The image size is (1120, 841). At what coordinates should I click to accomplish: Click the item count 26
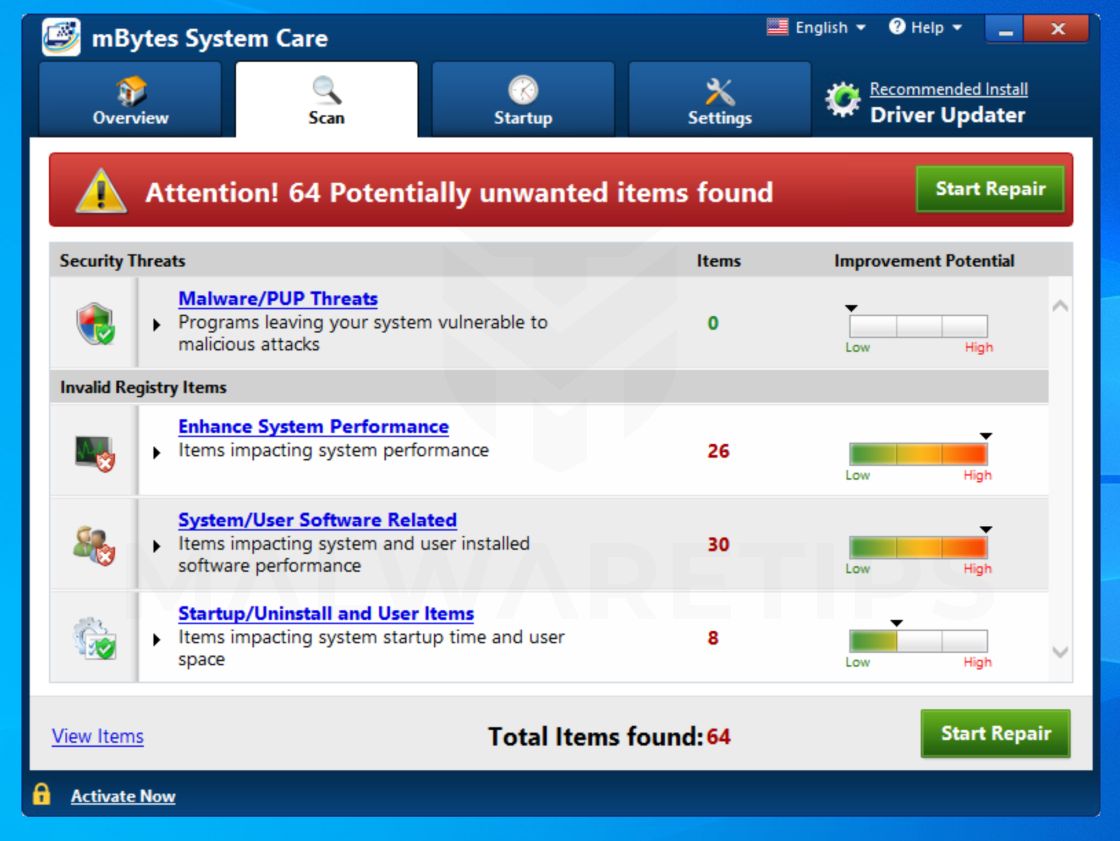click(718, 451)
